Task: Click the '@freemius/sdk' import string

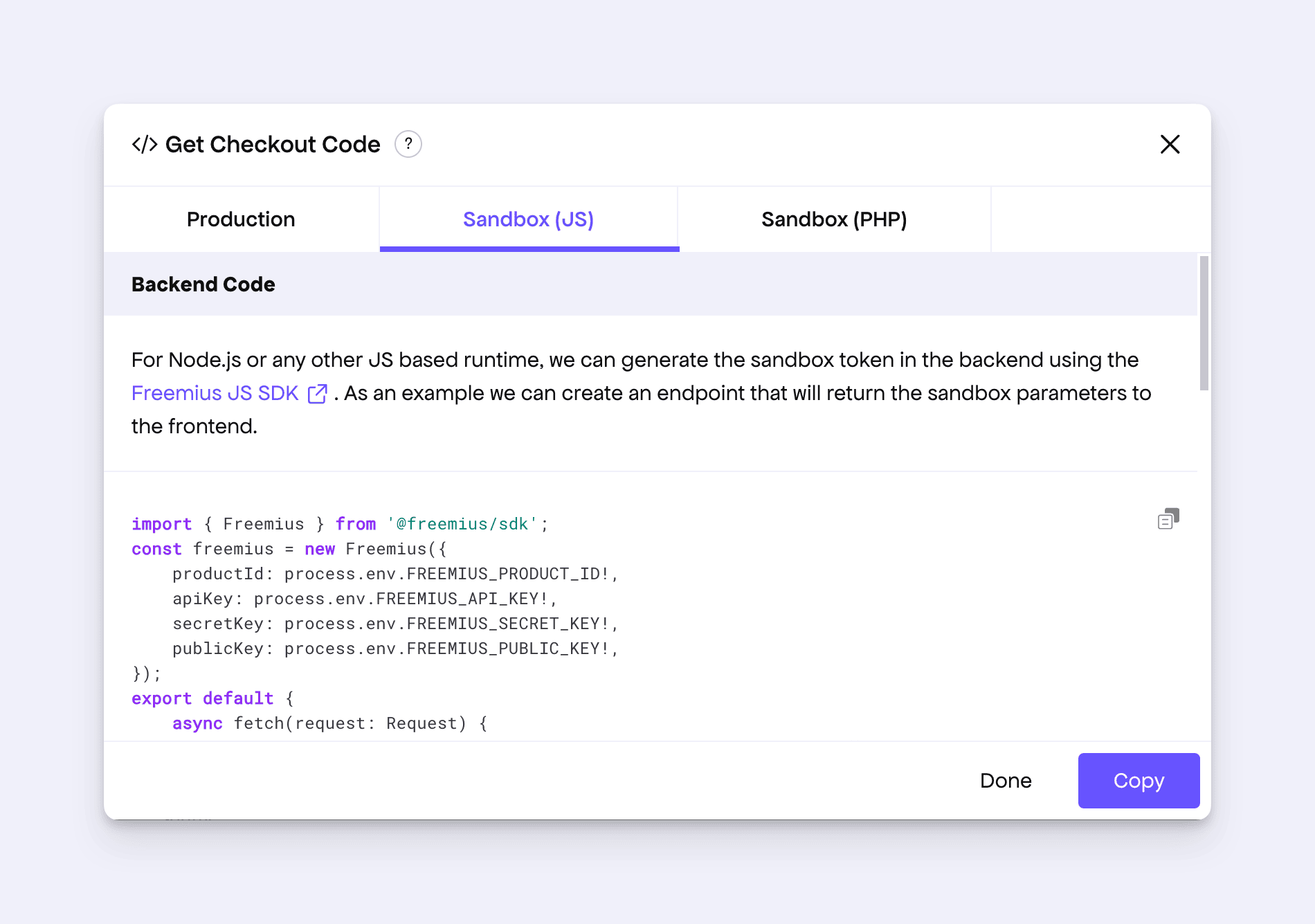Action: click(x=462, y=524)
